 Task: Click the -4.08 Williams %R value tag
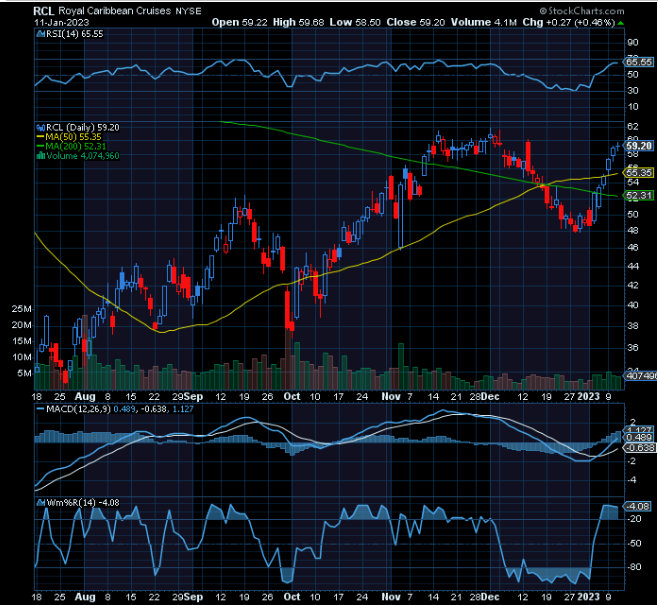tap(639, 507)
